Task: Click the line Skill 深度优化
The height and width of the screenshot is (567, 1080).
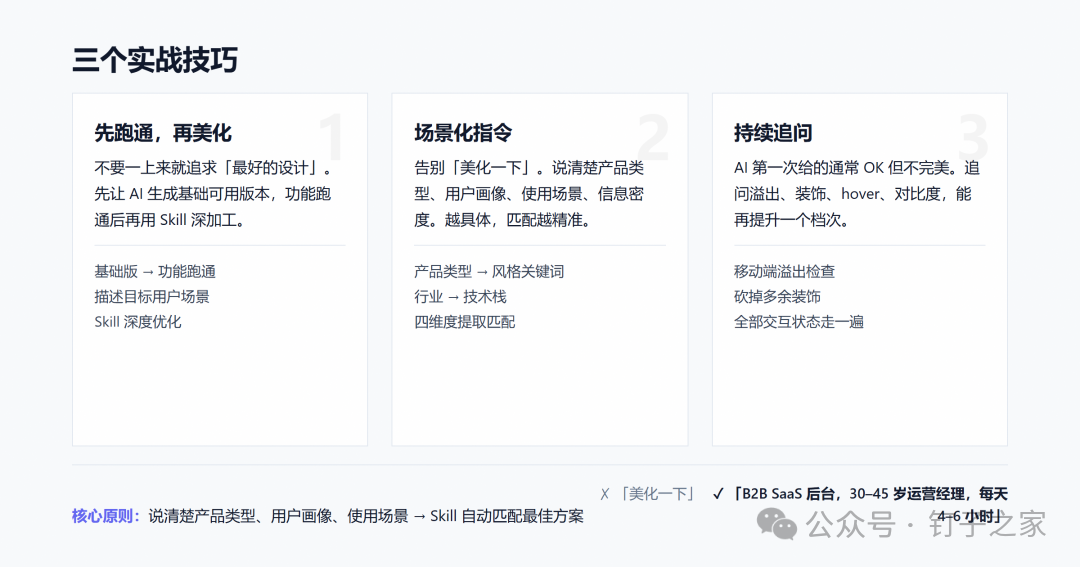Action: (138, 322)
